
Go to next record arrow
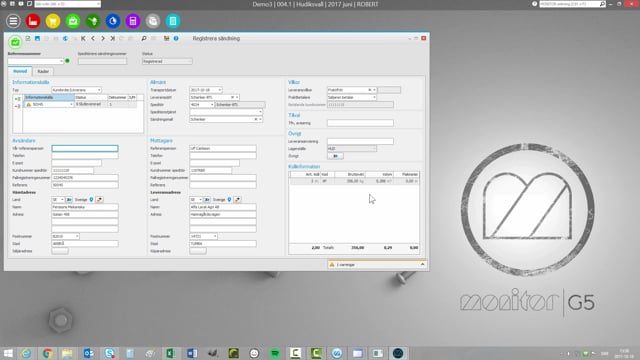[x=103, y=38]
